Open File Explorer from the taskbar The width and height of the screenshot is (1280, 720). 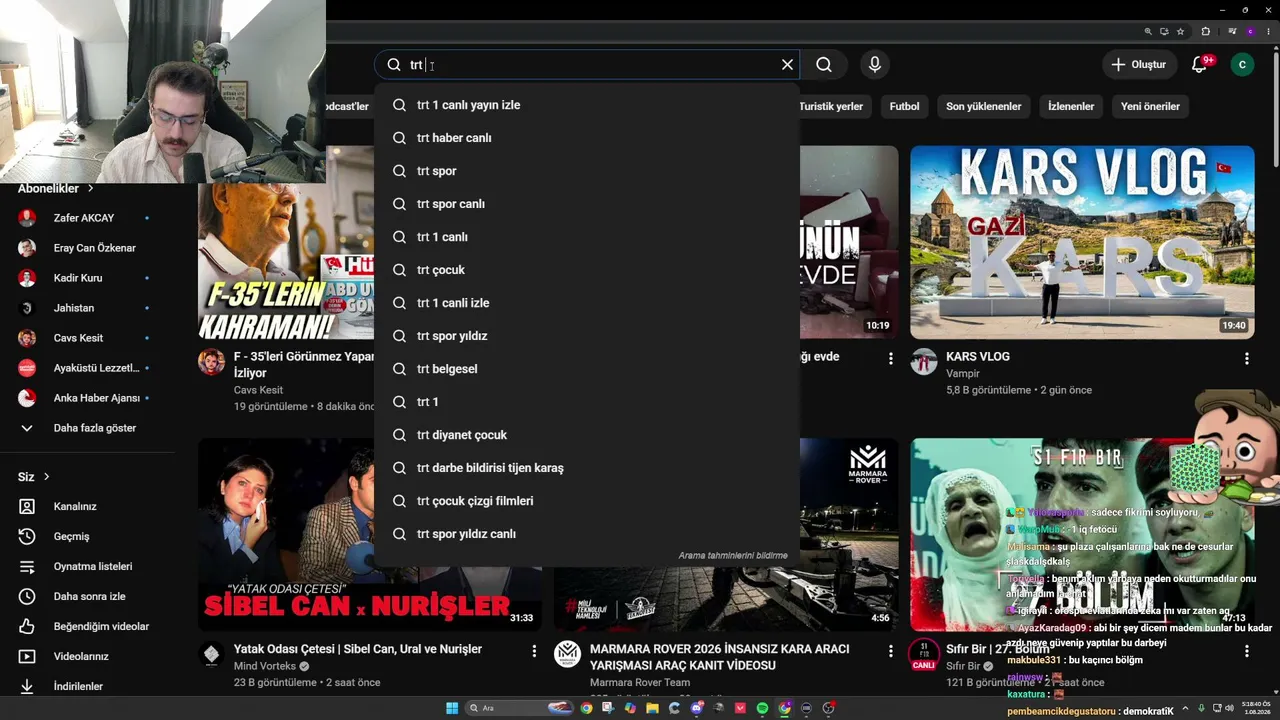coord(652,708)
